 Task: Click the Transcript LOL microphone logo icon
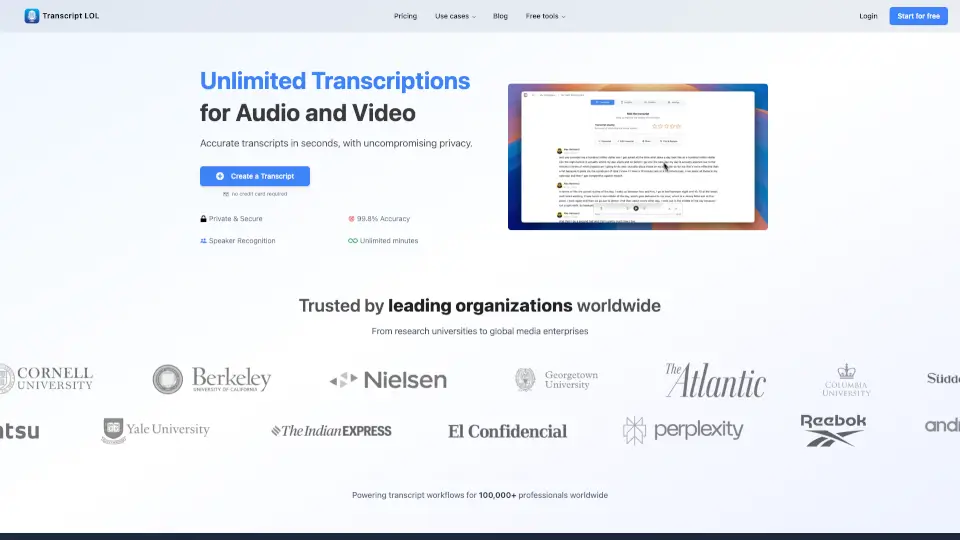32,16
